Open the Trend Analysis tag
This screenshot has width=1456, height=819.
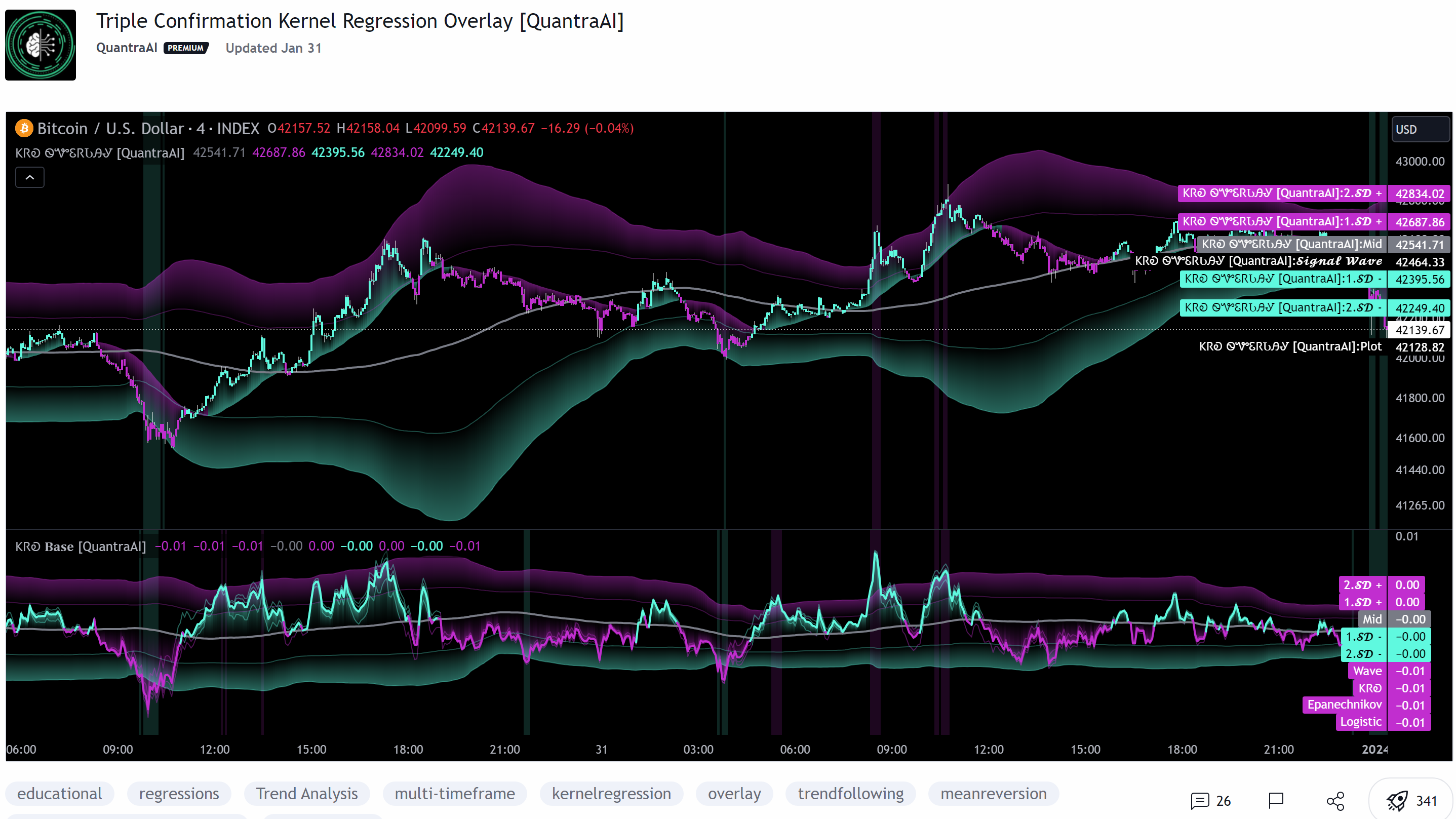click(306, 794)
